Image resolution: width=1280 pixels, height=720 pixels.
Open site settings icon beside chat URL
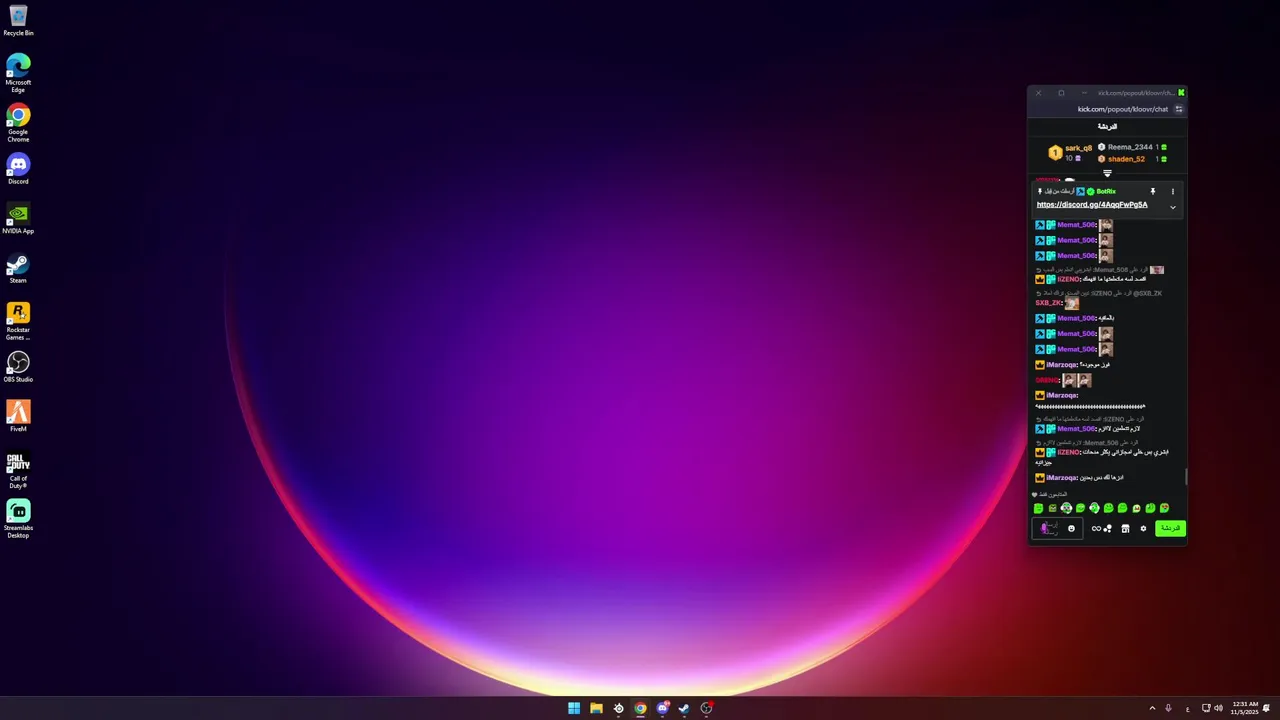[x=1179, y=109]
